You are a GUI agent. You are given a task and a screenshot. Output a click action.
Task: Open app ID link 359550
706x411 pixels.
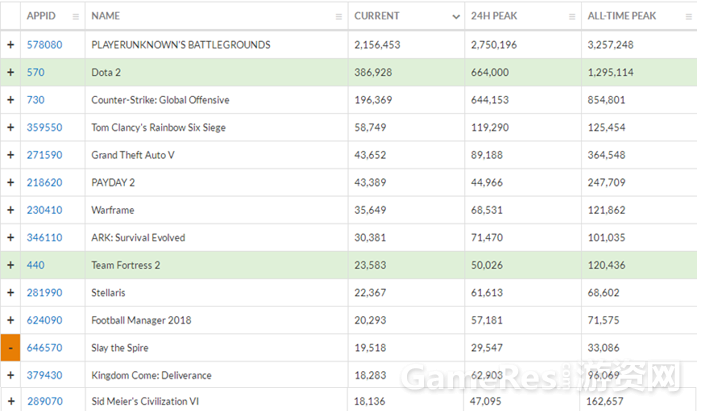click(44, 127)
